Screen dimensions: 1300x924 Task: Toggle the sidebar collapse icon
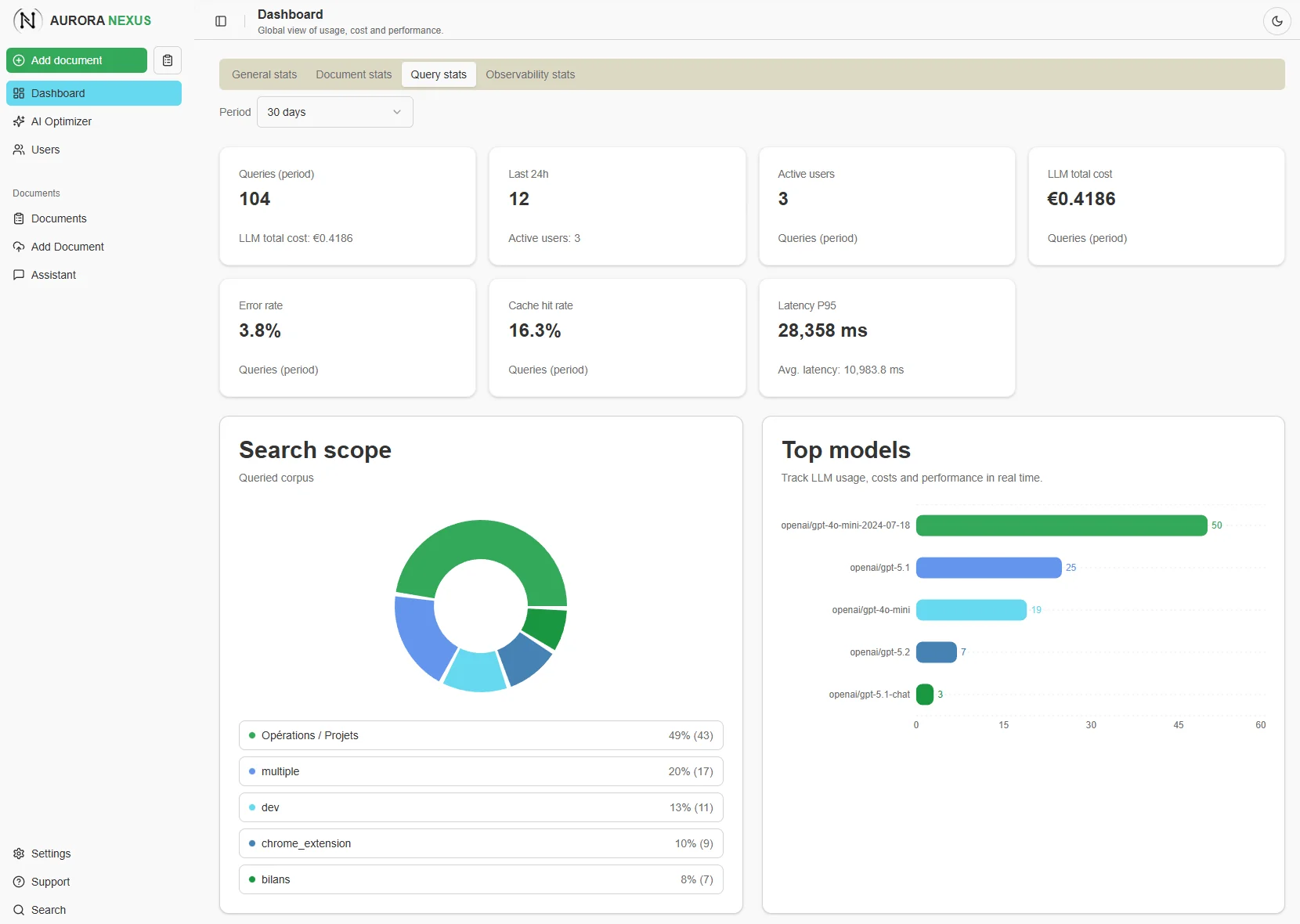221,21
